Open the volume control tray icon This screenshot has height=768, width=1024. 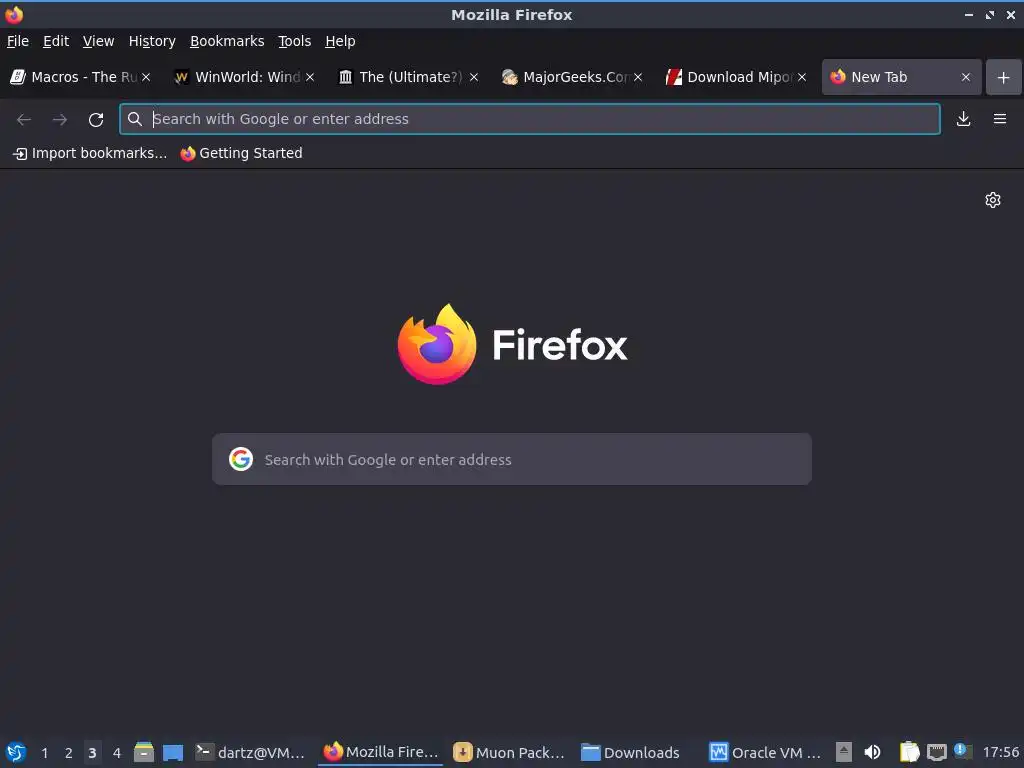pos(872,752)
